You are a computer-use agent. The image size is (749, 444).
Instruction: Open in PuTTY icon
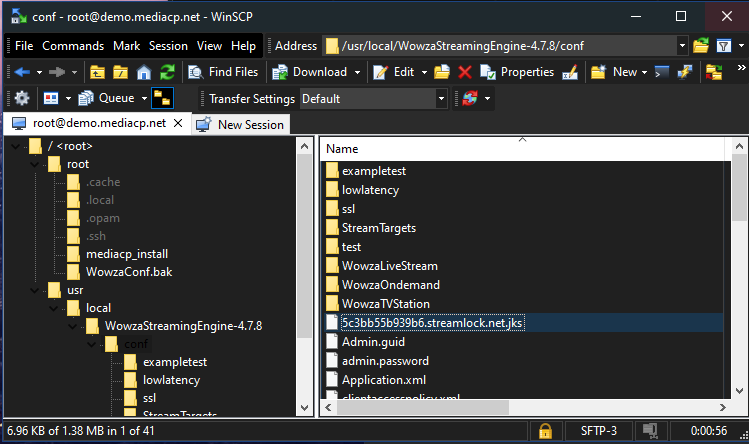pos(685,72)
